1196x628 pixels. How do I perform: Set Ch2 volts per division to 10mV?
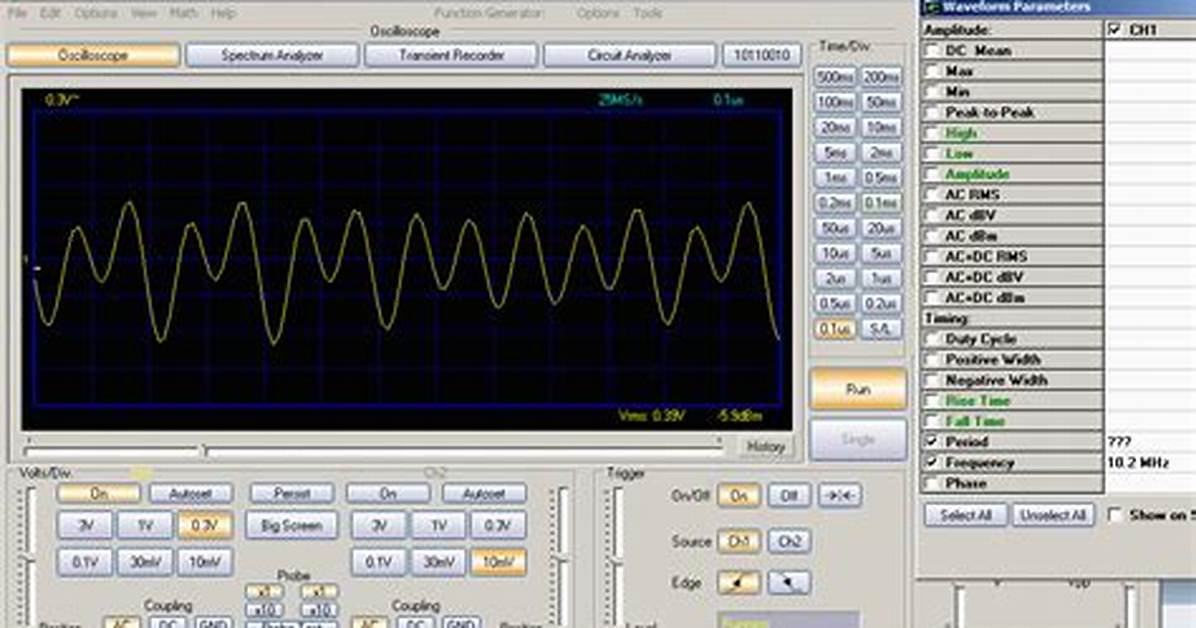click(x=497, y=562)
